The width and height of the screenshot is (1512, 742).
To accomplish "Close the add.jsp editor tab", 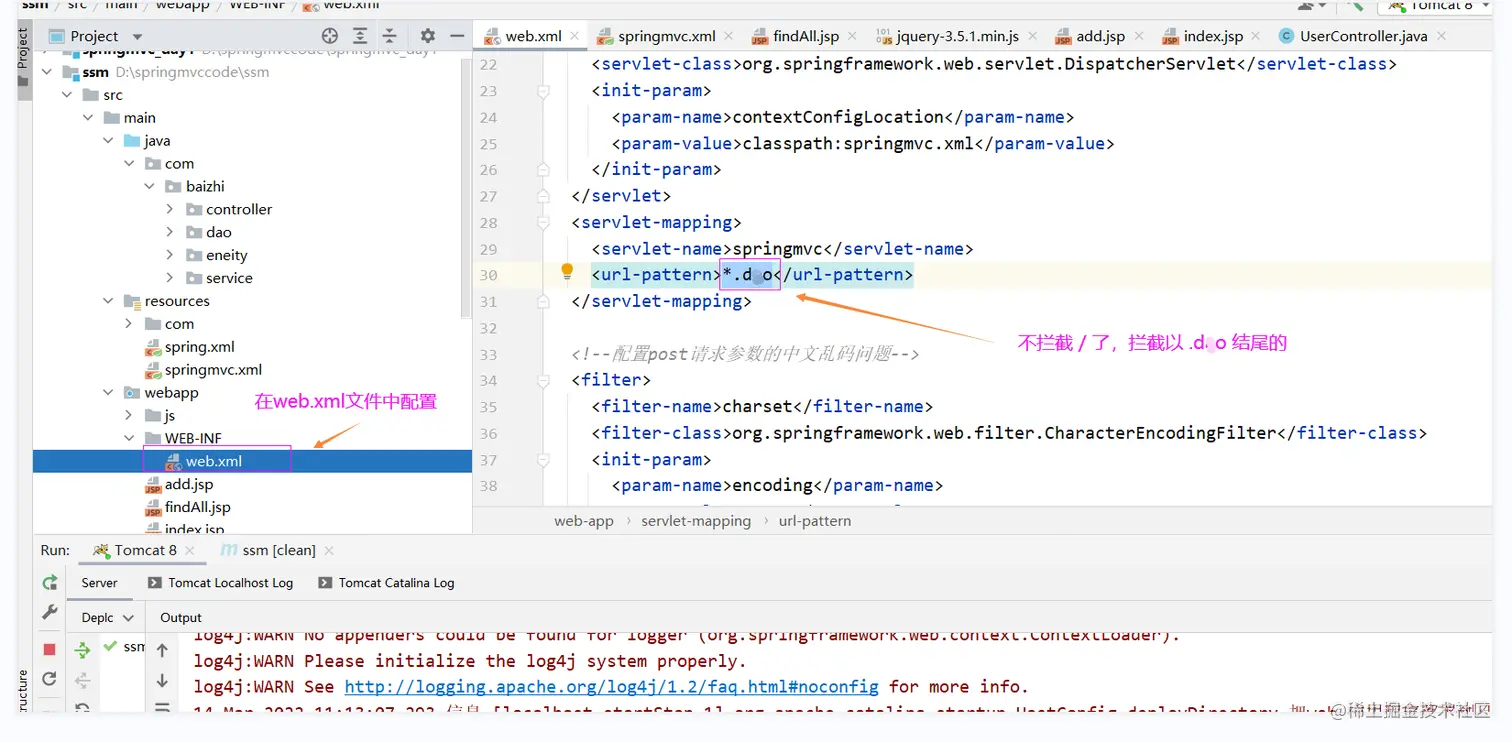I will 1138,36.
